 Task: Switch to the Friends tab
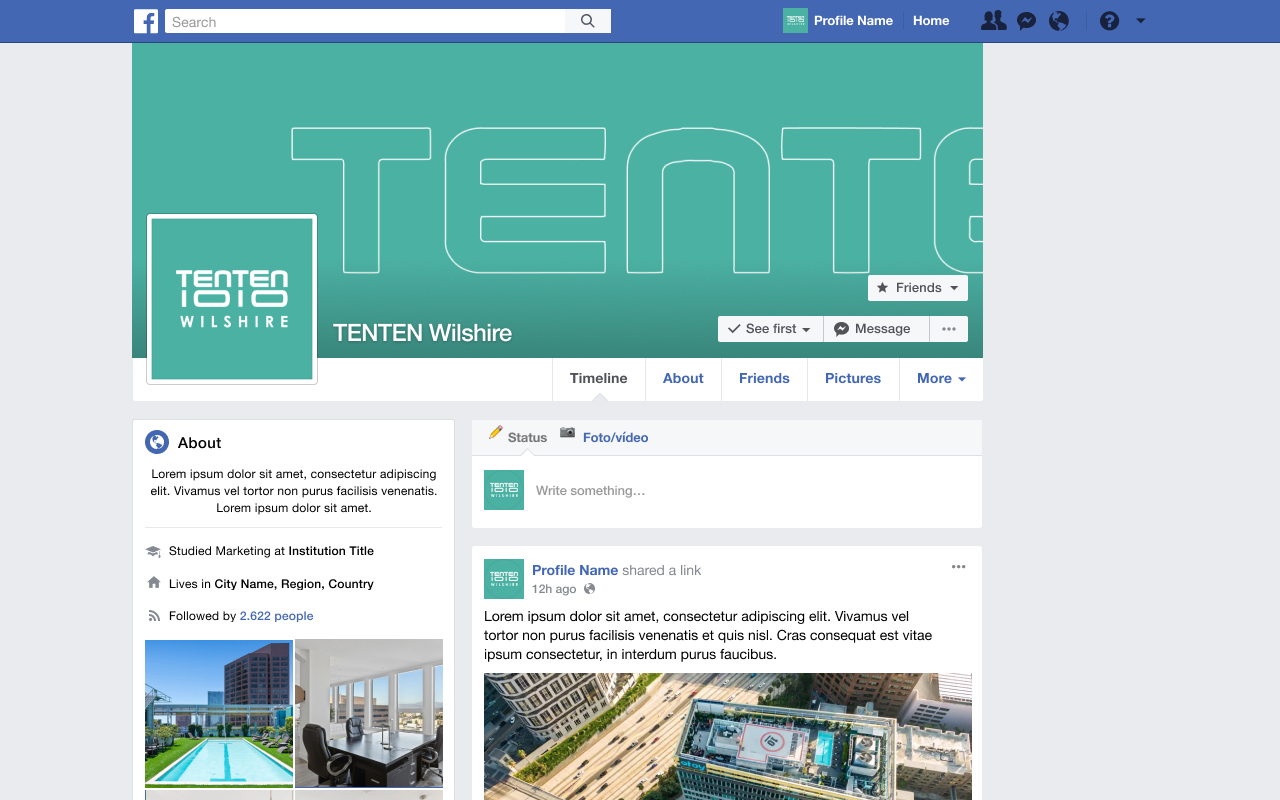(764, 379)
